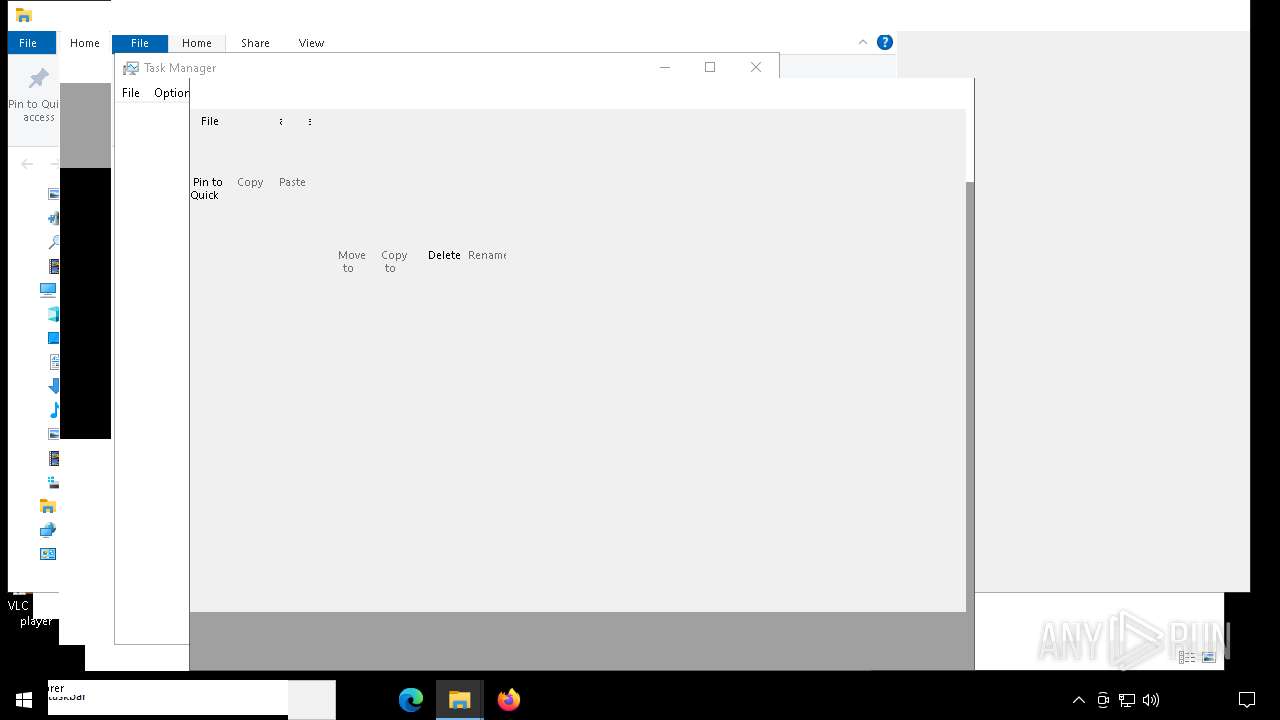The image size is (1280, 720).
Task: Click the Paste ribbon button
Action: 292,182
